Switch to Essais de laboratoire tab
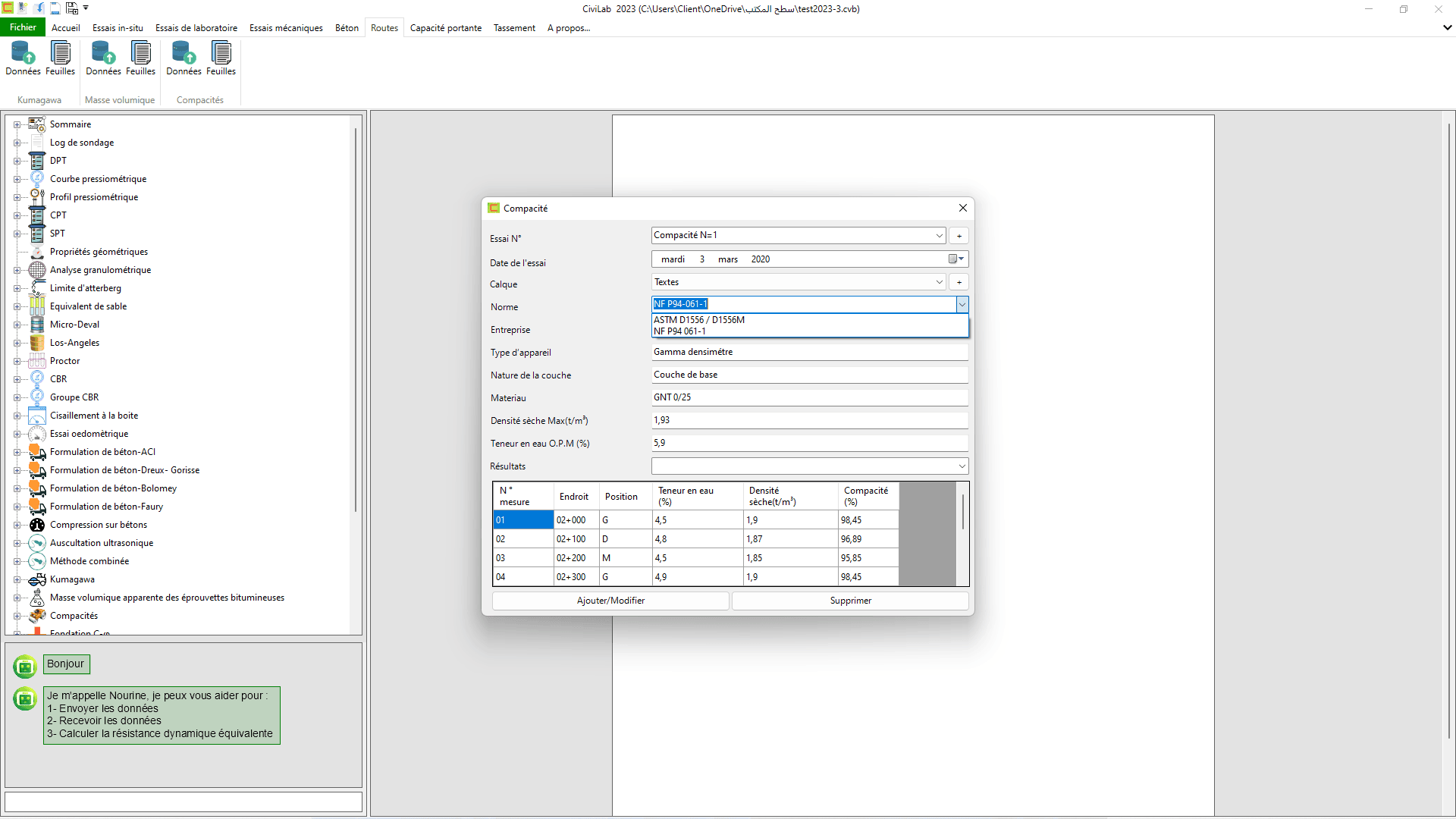 (196, 28)
